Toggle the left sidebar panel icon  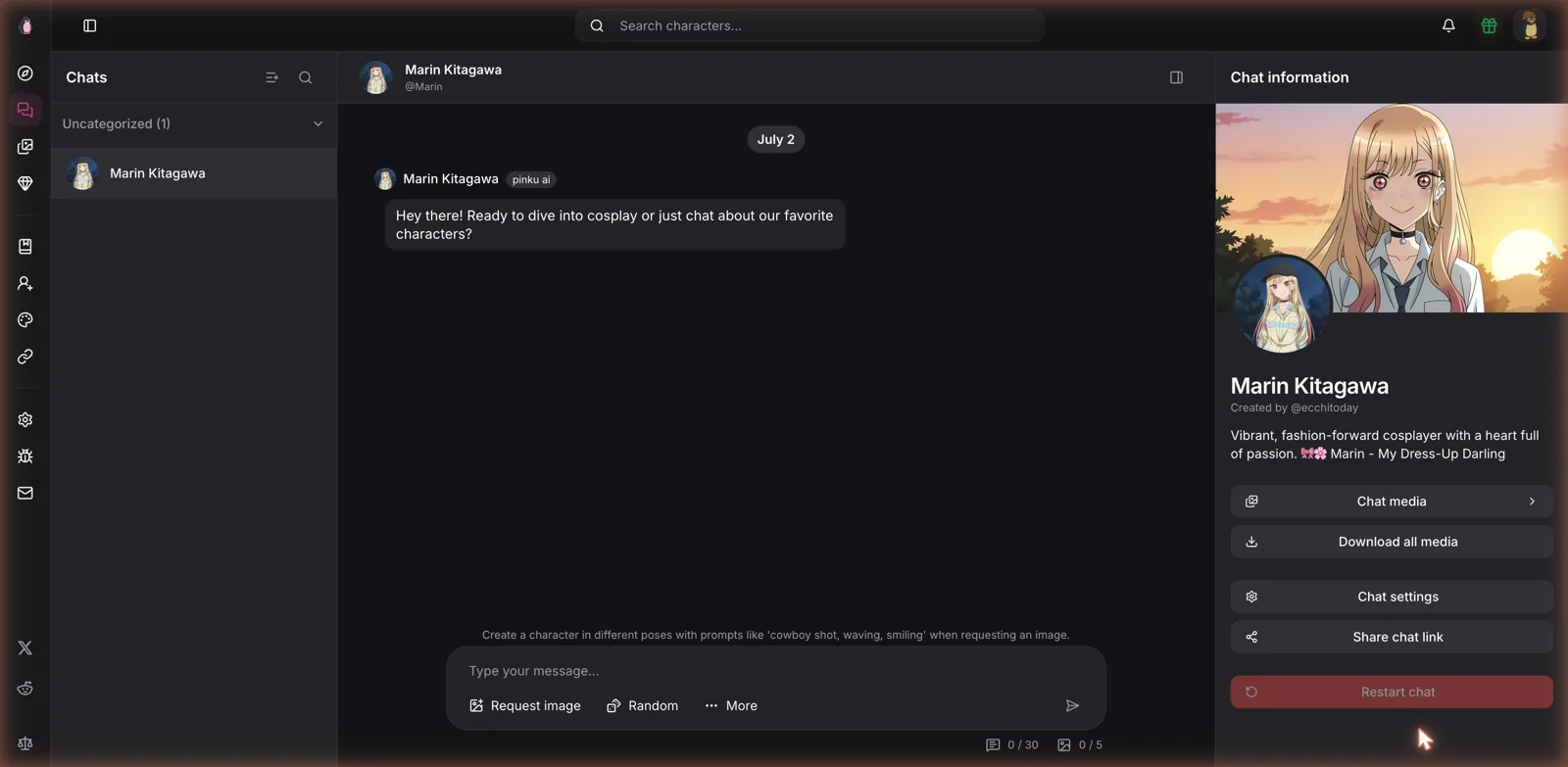coord(89,25)
